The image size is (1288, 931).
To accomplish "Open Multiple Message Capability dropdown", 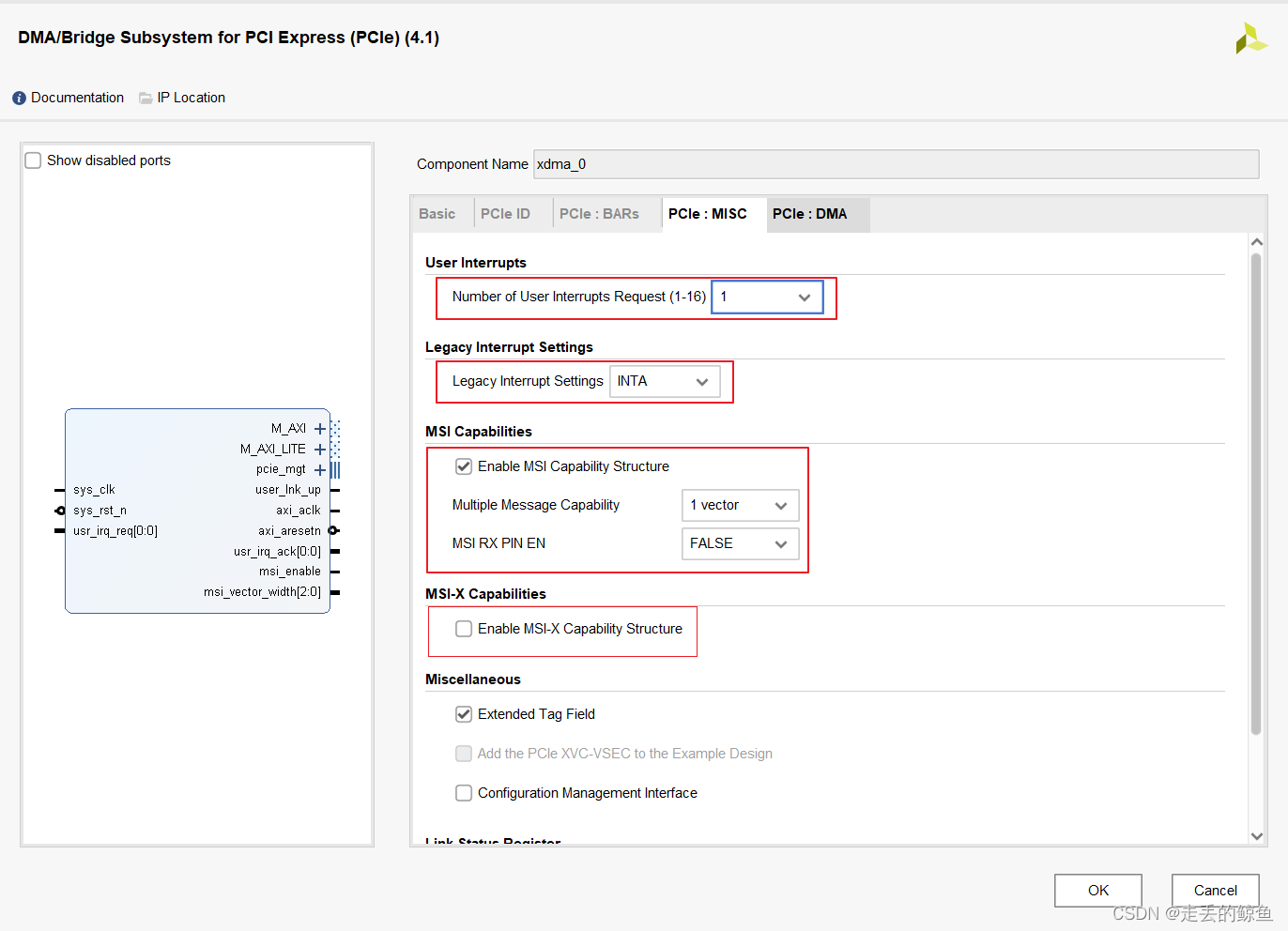I will coord(740,505).
